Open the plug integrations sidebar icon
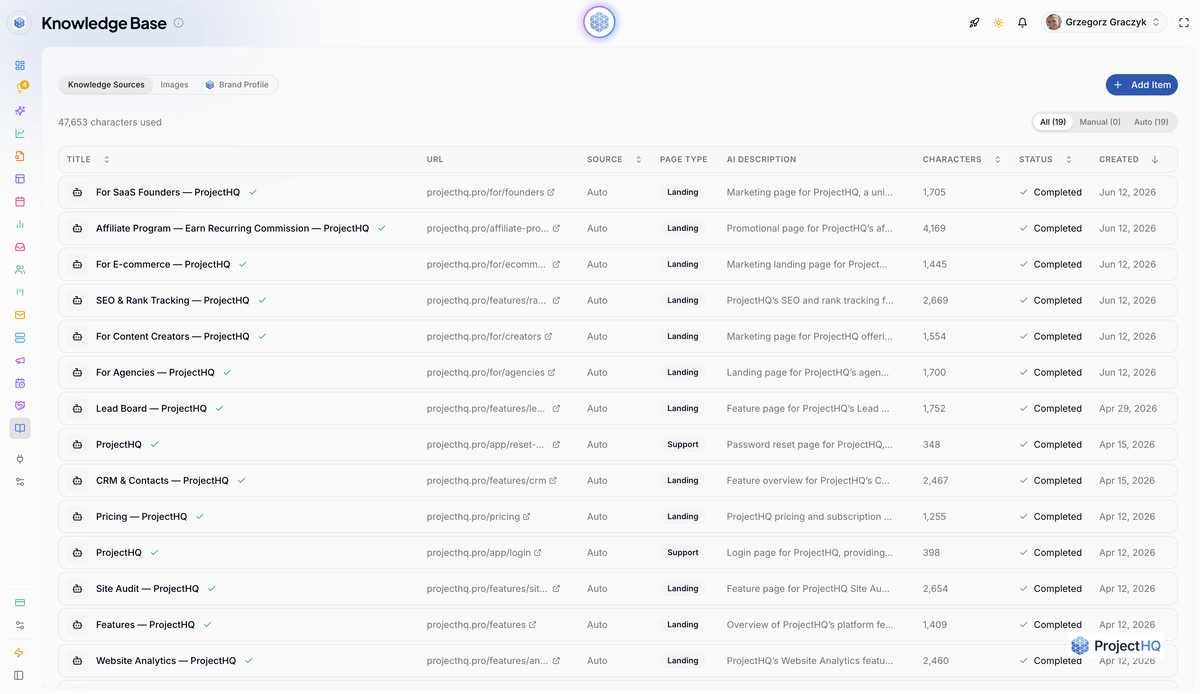The image size is (1200, 694). point(20,459)
